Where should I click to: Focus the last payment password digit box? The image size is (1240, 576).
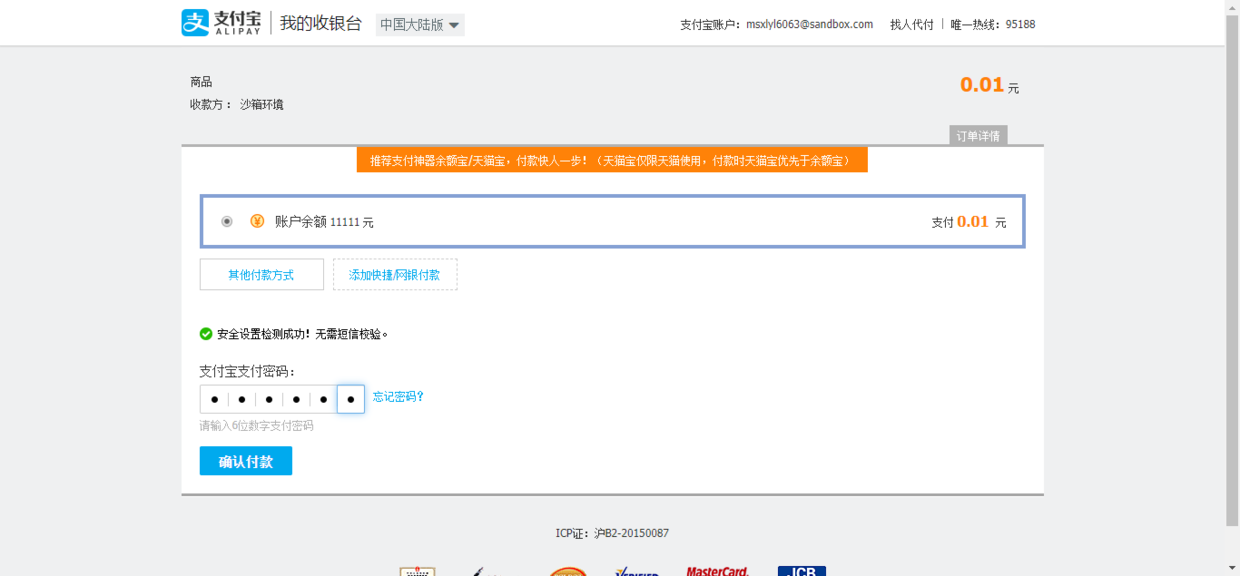pos(351,399)
